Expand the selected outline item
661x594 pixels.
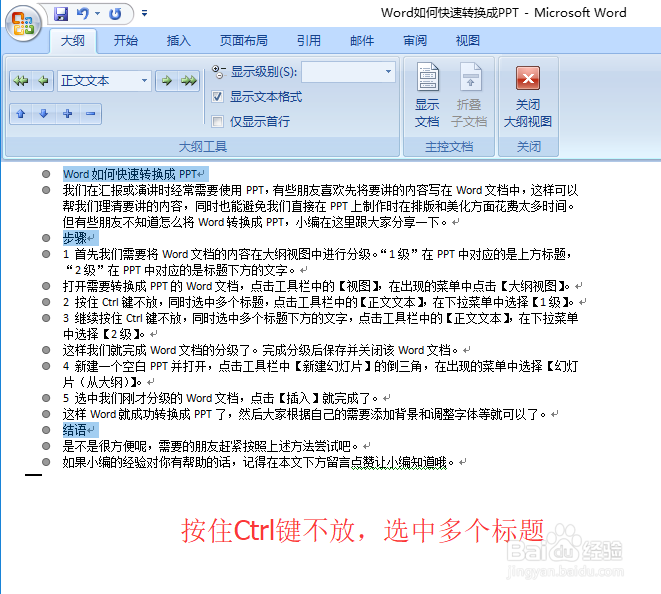(67, 114)
